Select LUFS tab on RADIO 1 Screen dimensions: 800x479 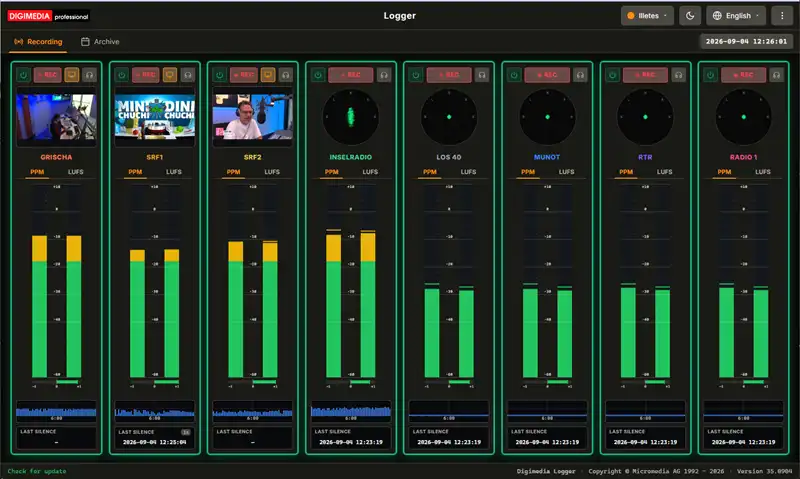[x=763, y=172]
